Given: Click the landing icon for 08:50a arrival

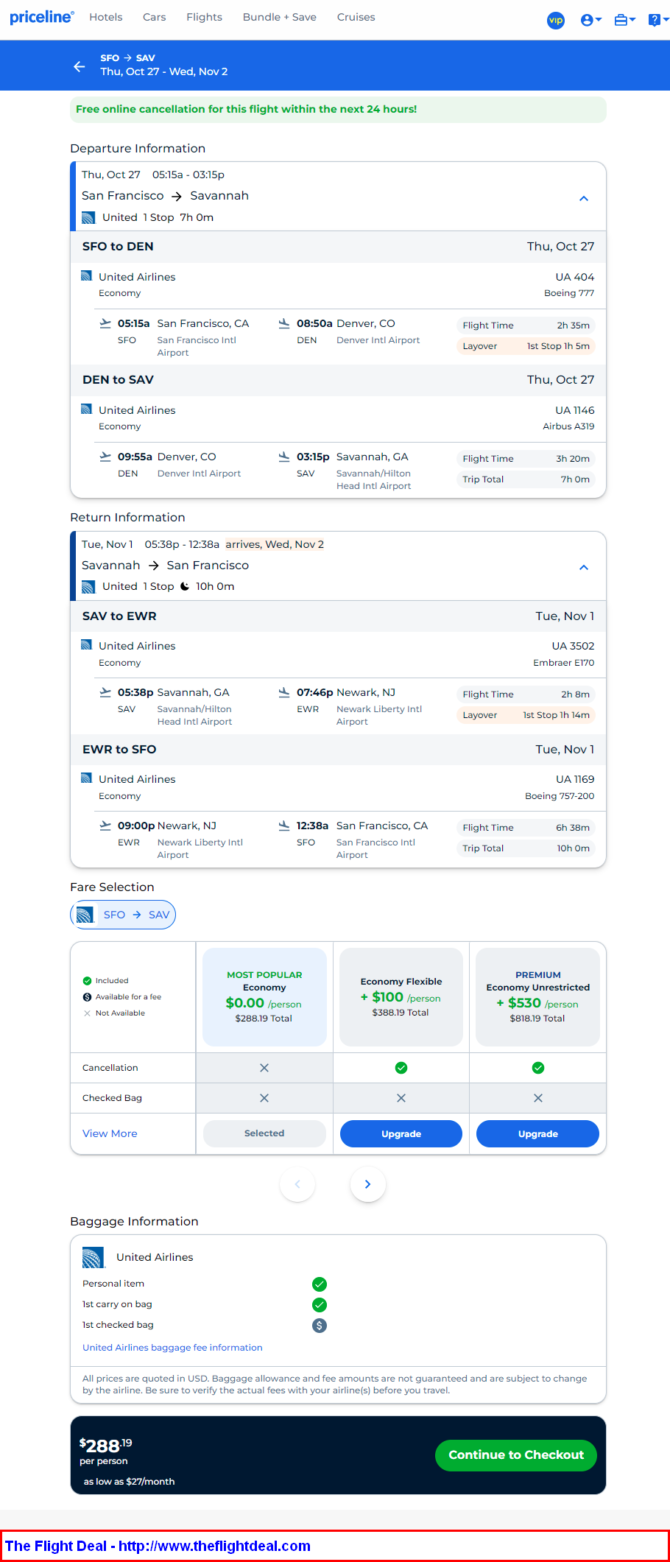Looking at the screenshot, I should coord(284,323).
